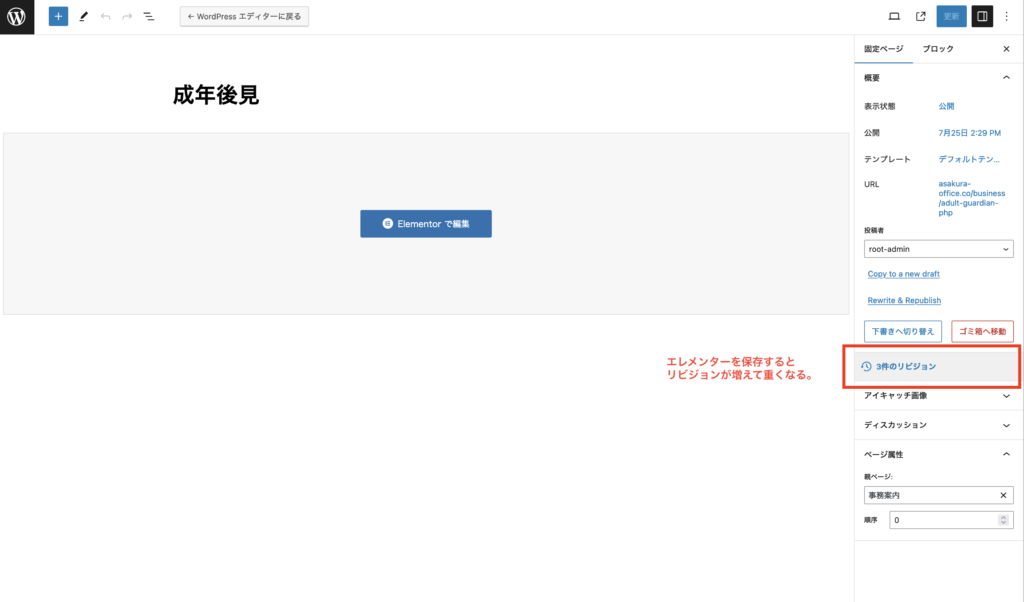Image resolution: width=1024 pixels, height=602 pixels.
Task: Click the redo arrow icon
Action: point(127,17)
